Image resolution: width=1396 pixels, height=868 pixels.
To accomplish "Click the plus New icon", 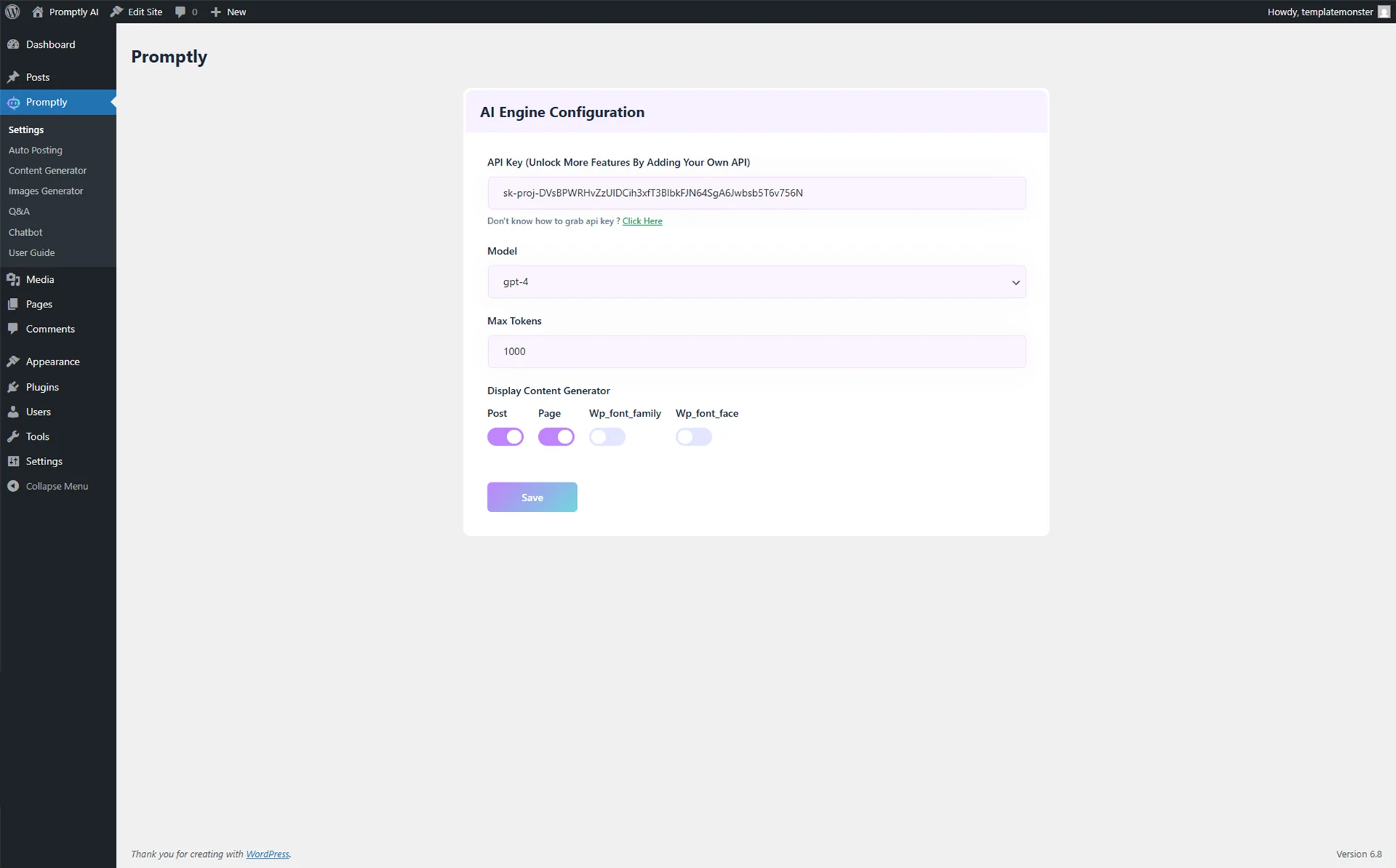I will point(216,12).
